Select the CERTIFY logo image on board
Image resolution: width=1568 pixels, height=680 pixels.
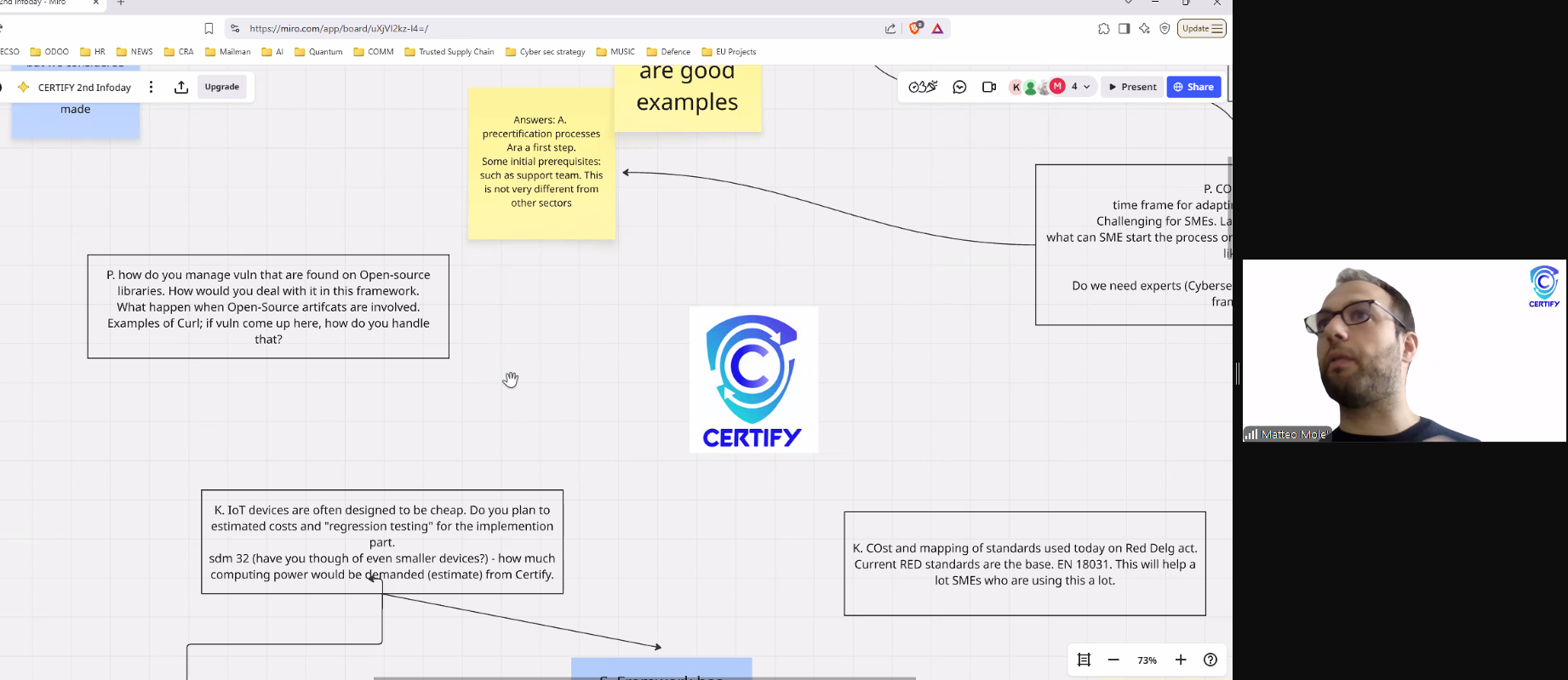753,380
